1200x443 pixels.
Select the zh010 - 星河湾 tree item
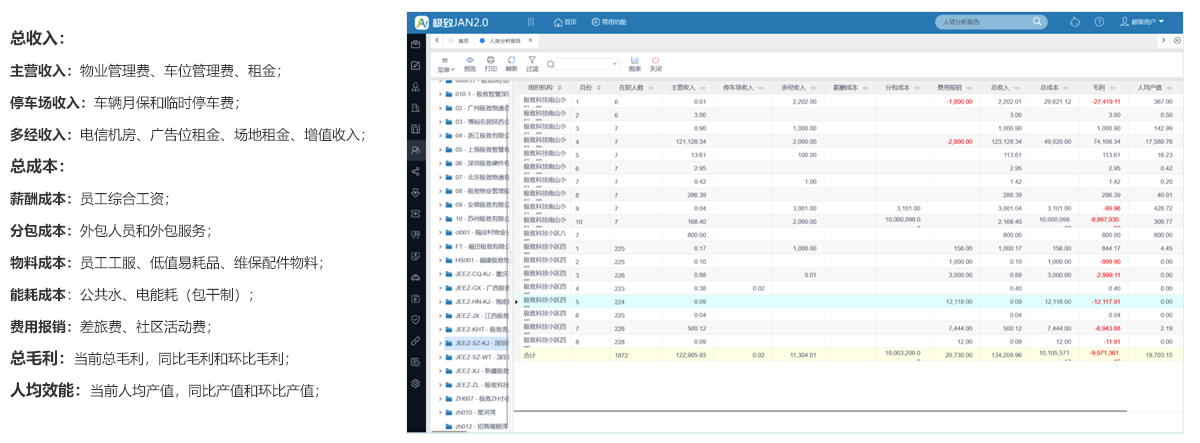tap(472, 411)
